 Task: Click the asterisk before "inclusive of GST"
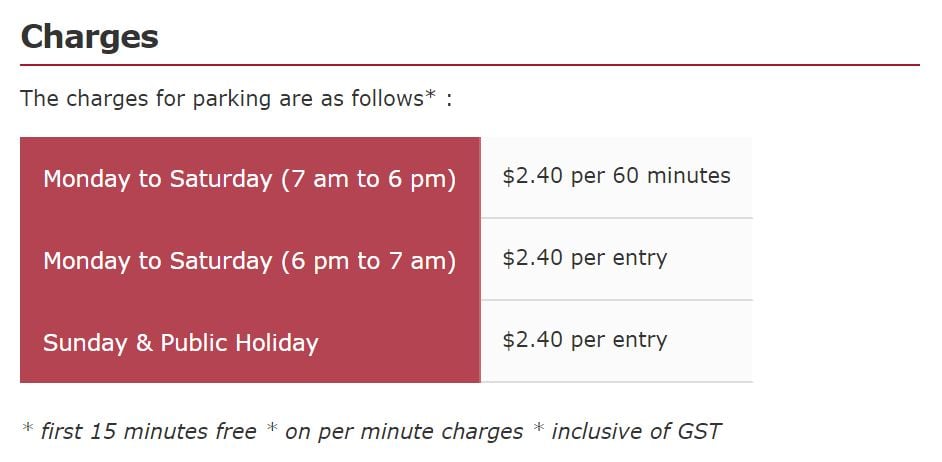coord(538,429)
